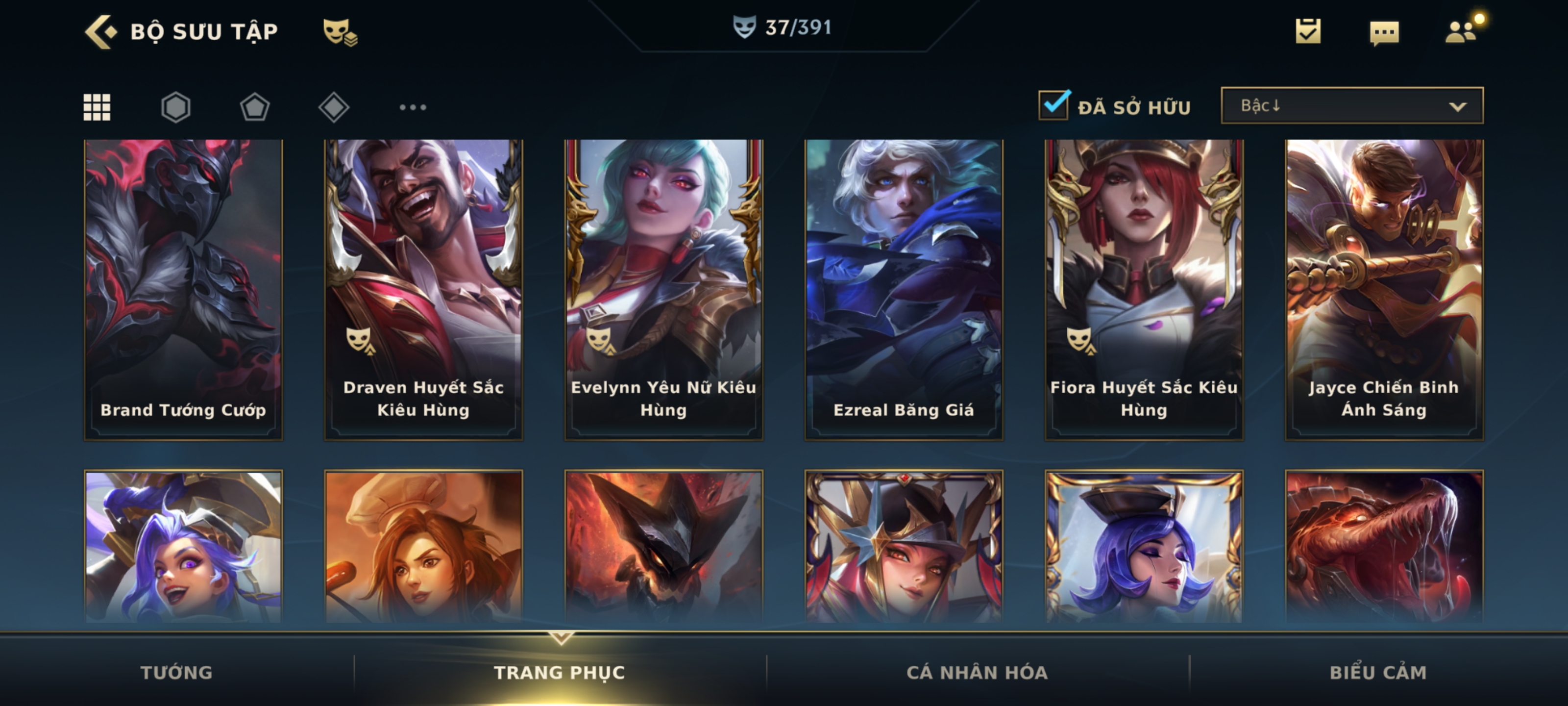The height and width of the screenshot is (706, 1568).
Task: Click the sort dropdown chevron arrow
Action: pyautogui.click(x=1457, y=106)
